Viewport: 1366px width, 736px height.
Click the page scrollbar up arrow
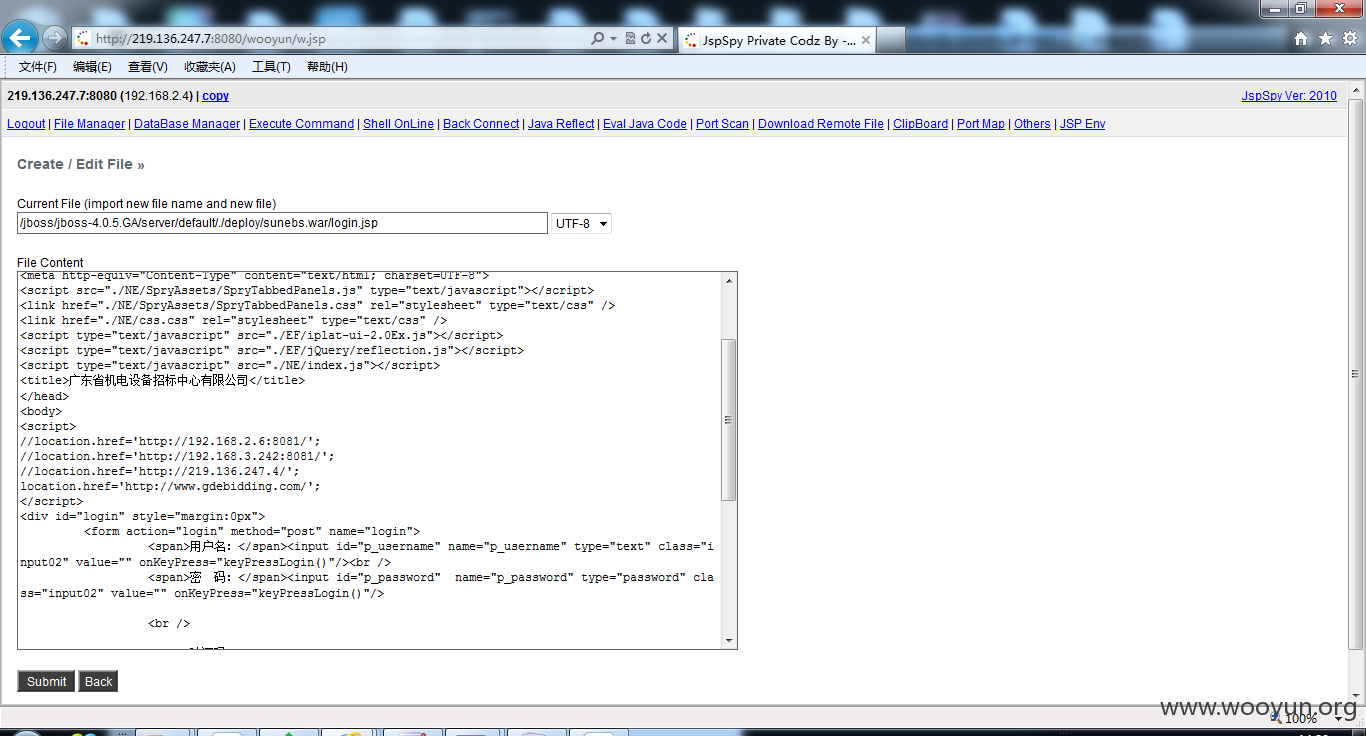pos(1356,91)
